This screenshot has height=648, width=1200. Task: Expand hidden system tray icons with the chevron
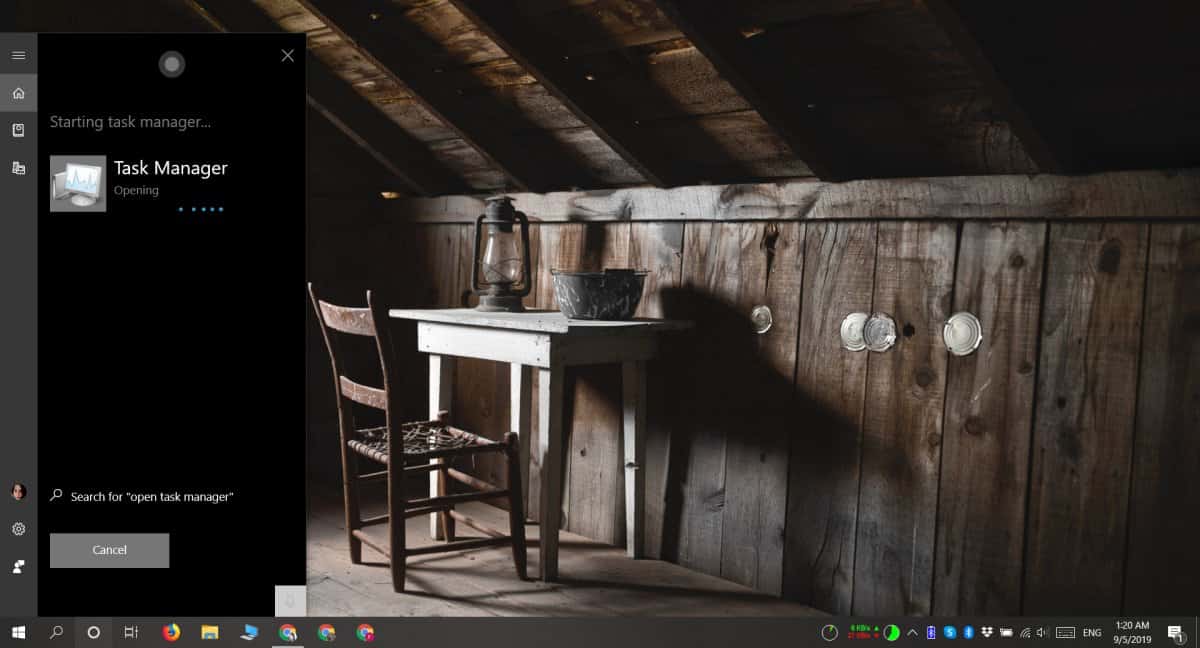911,632
